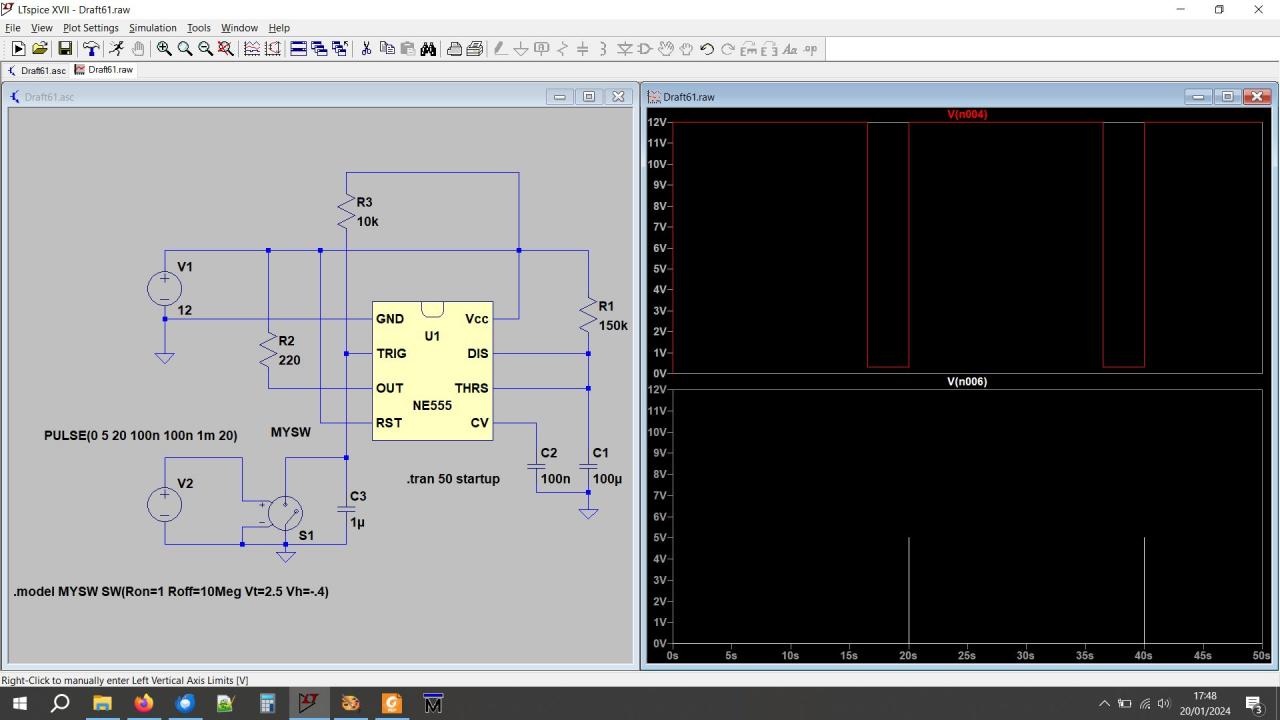The height and width of the screenshot is (720, 1280).
Task: Switch to the Draft61.asc tab
Action: [37, 71]
